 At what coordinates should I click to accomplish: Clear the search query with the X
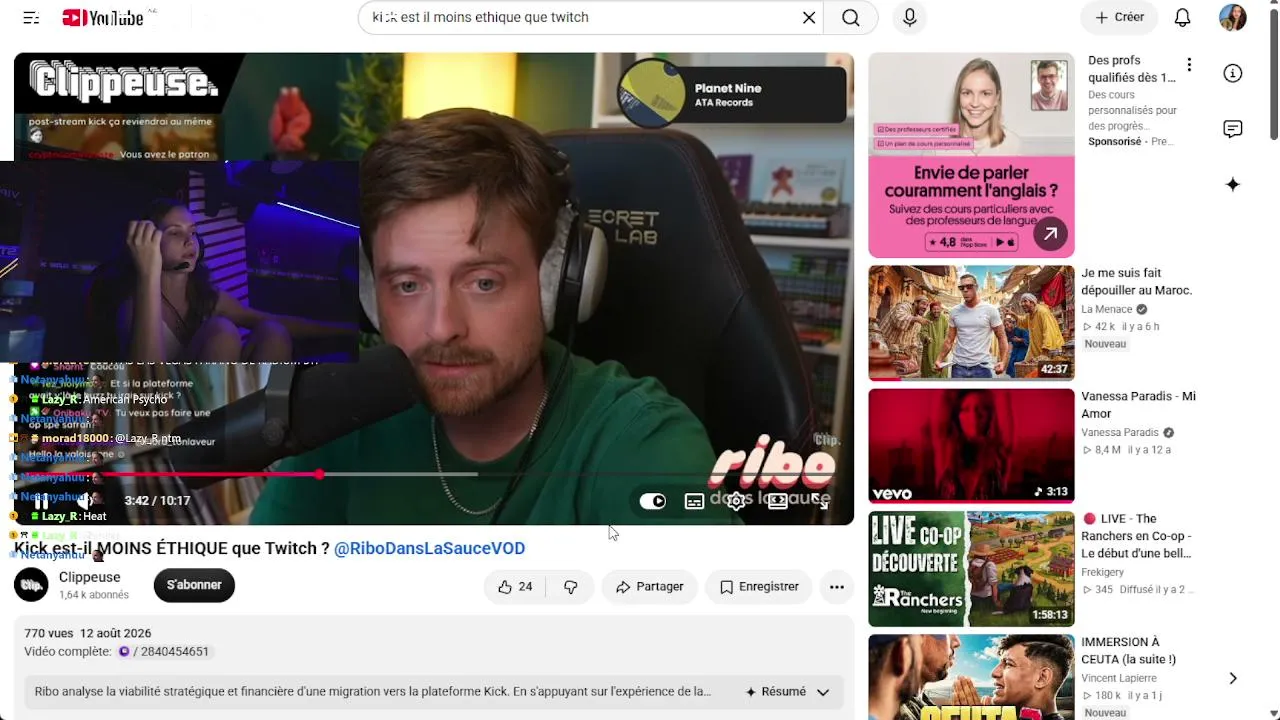pyautogui.click(x=809, y=17)
